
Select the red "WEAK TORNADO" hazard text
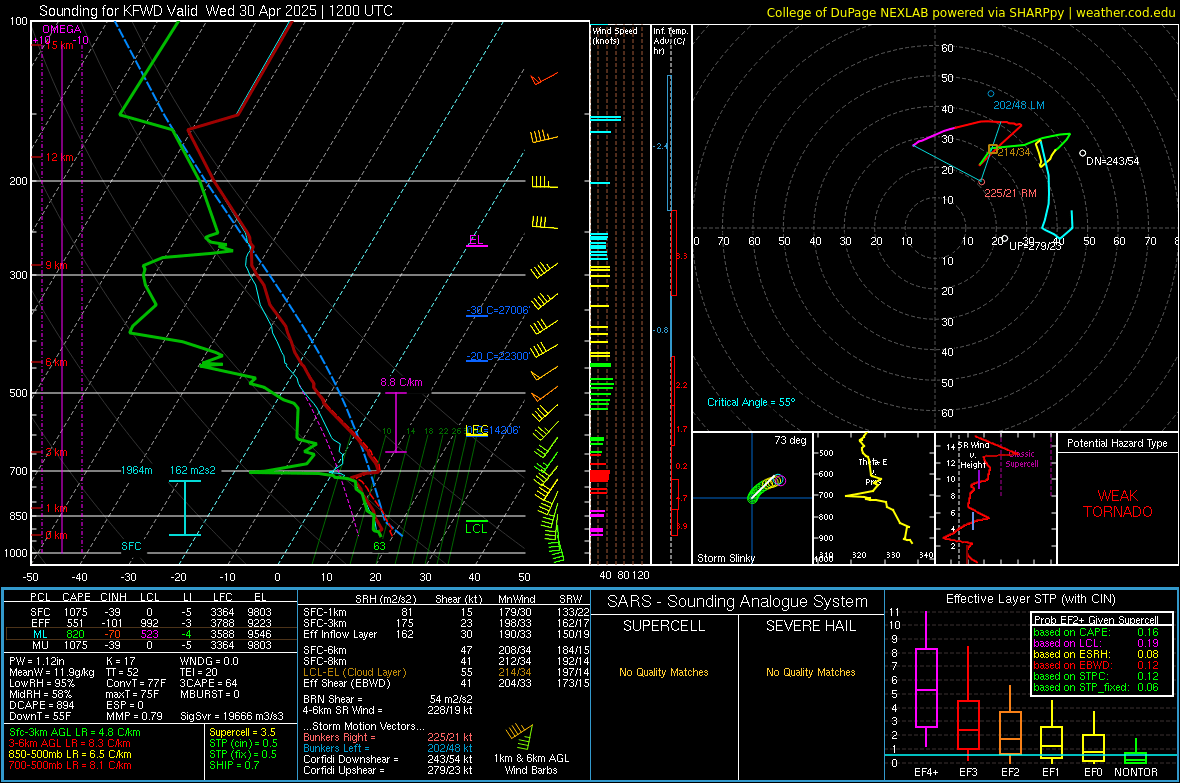tap(1118, 504)
